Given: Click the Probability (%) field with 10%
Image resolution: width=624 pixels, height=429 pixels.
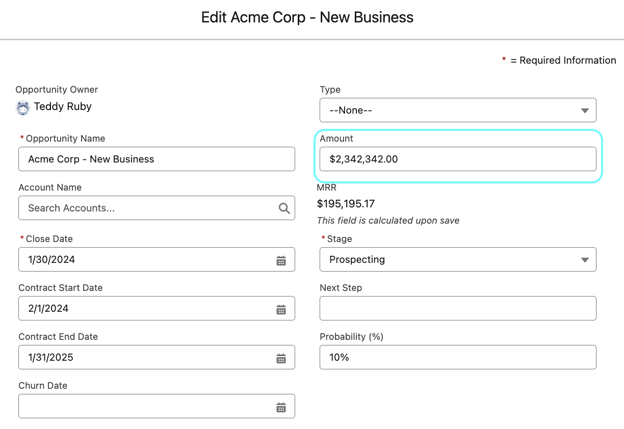Looking at the screenshot, I should (x=458, y=357).
